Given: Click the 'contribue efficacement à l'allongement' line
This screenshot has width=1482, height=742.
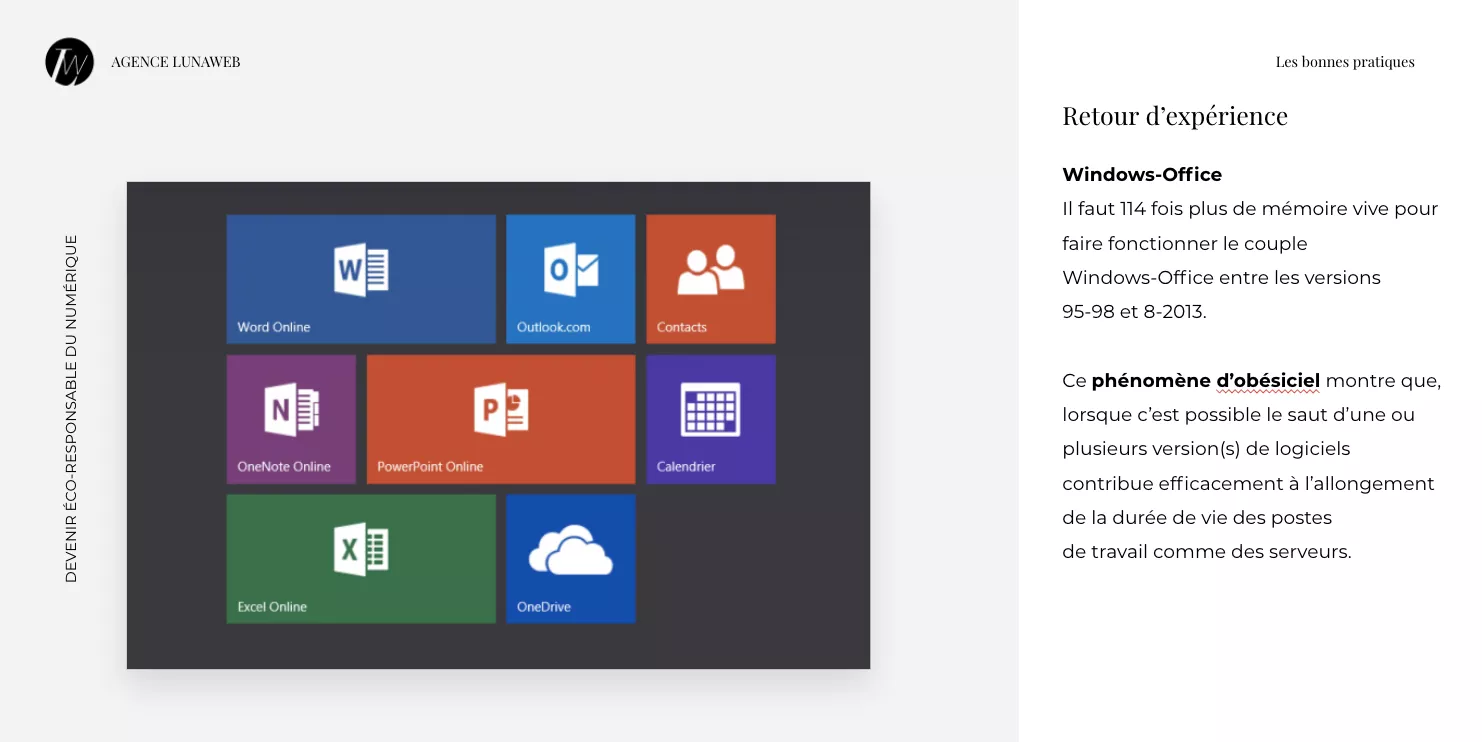Looking at the screenshot, I should [x=1248, y=483].
